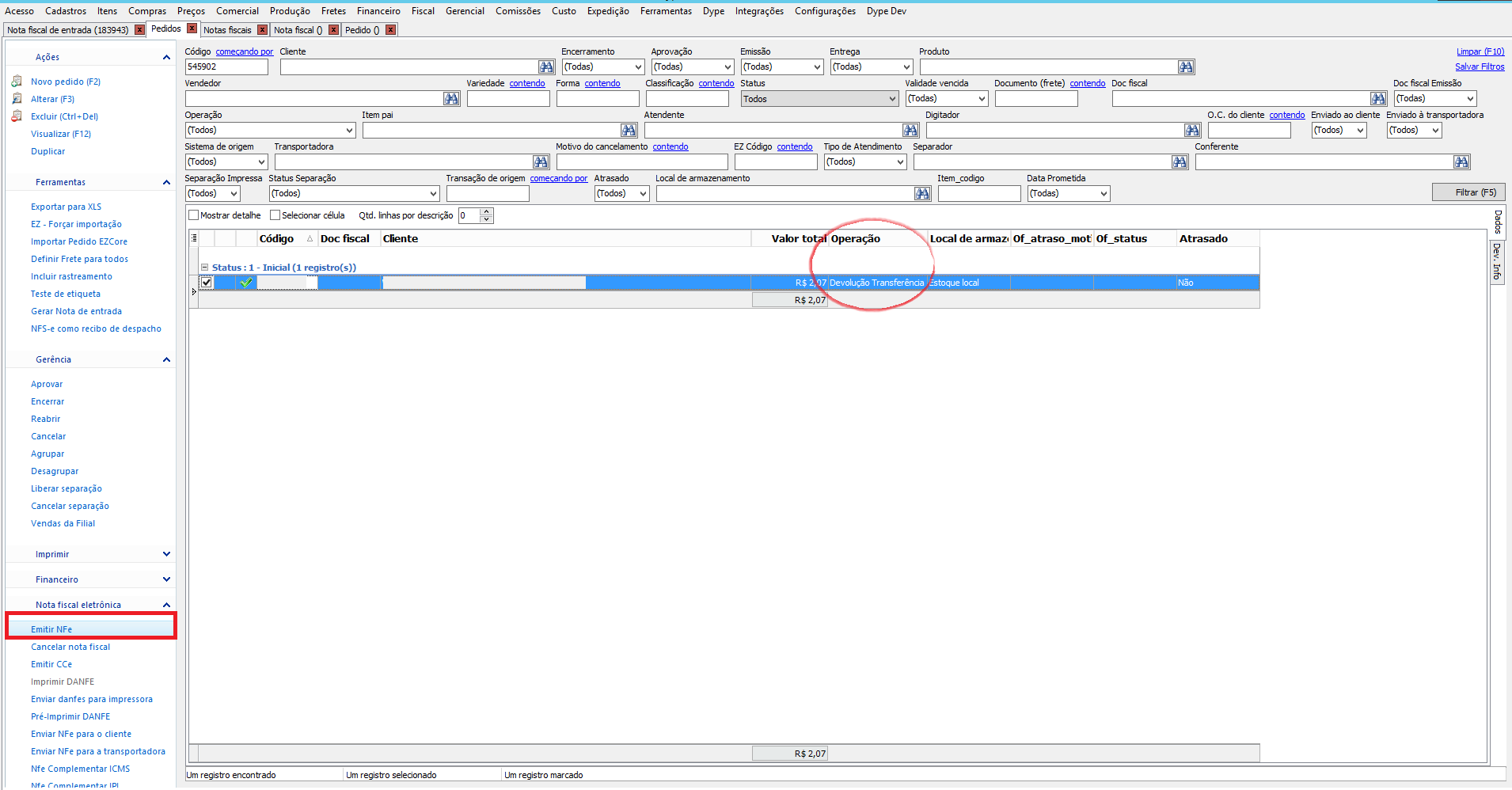
Task: Open the Dados side tab
Action: point(1497,221)
